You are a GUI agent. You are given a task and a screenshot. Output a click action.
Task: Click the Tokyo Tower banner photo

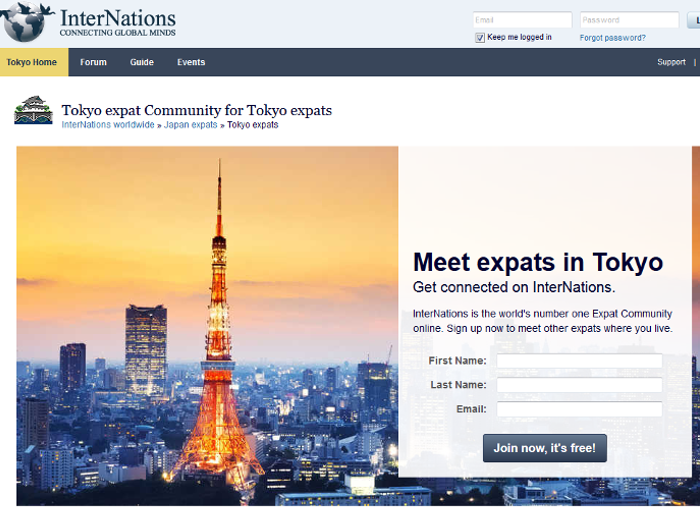[x=207, y=325]
